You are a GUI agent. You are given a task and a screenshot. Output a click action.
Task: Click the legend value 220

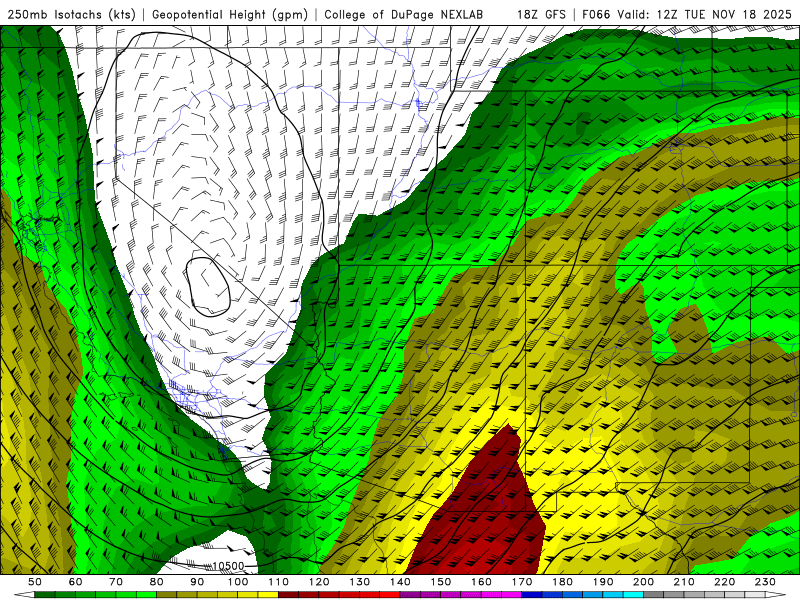pyautogui.click(x=724, y=582)
